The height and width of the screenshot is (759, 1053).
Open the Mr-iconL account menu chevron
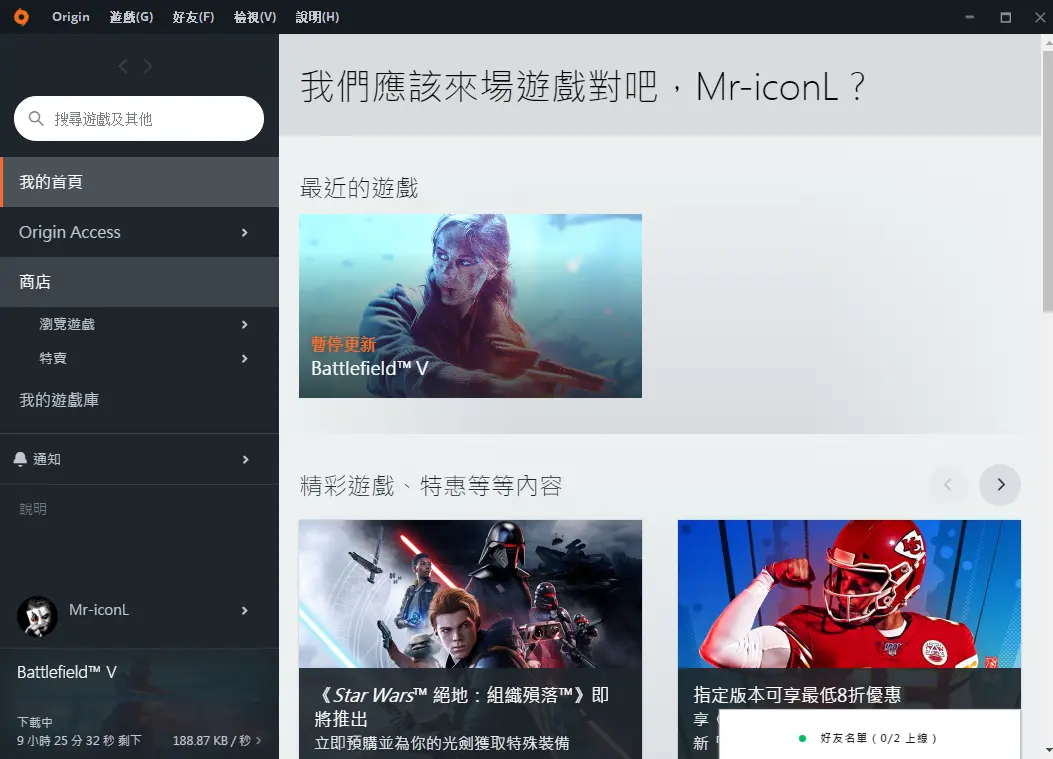coord(244,611)
